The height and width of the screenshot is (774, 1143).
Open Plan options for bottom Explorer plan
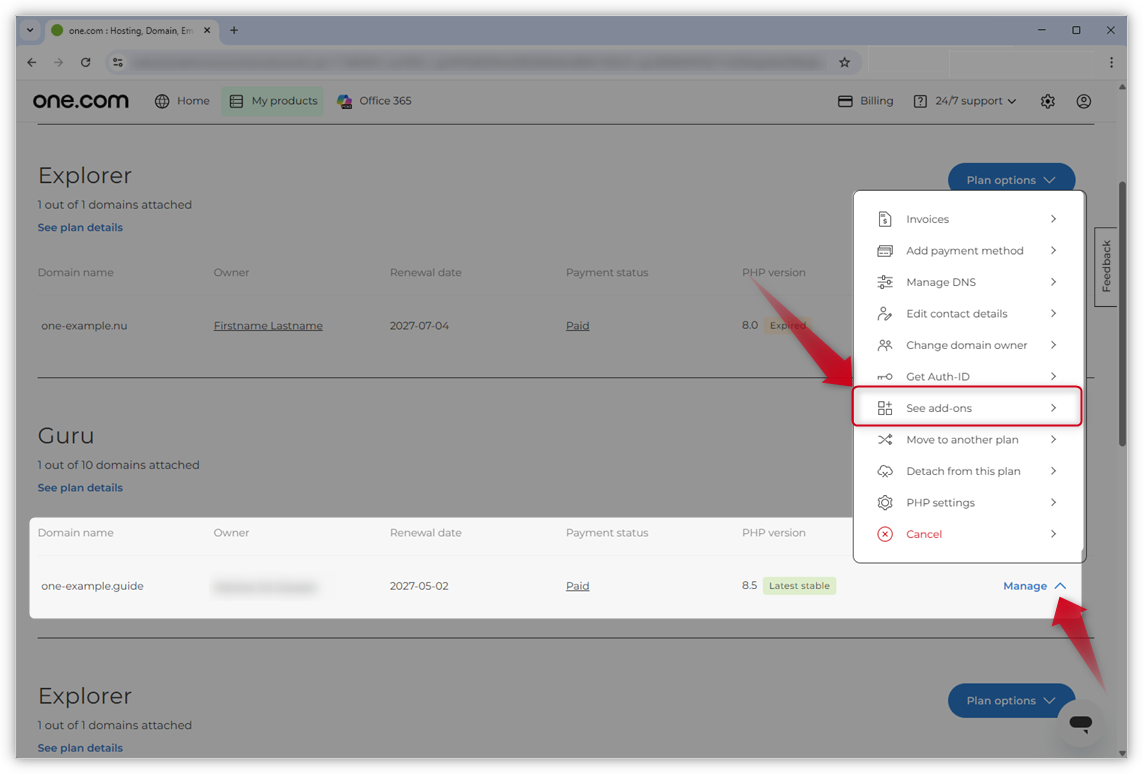(1010, 700)
